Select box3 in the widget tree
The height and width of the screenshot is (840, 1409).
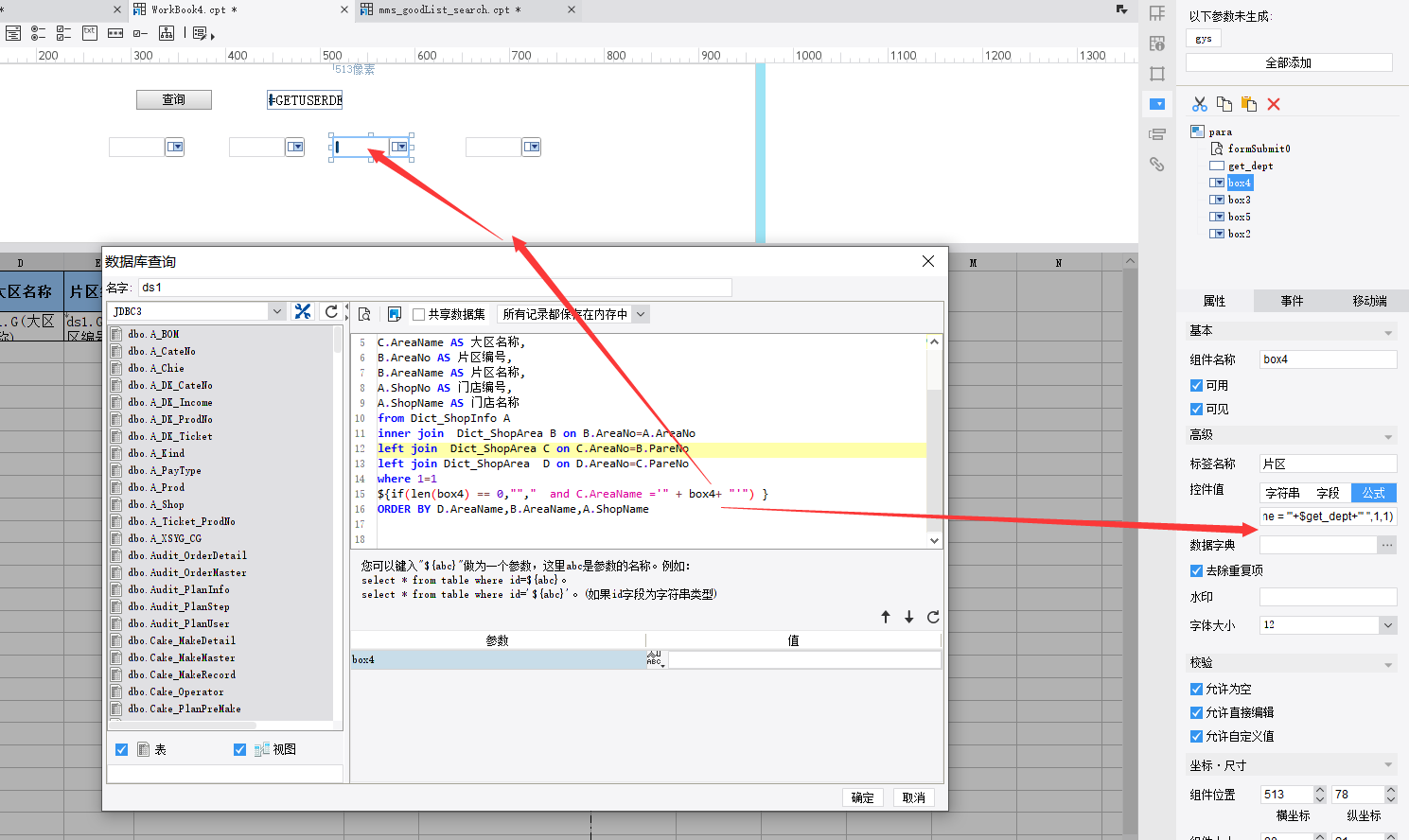[x=1239, y=200]
